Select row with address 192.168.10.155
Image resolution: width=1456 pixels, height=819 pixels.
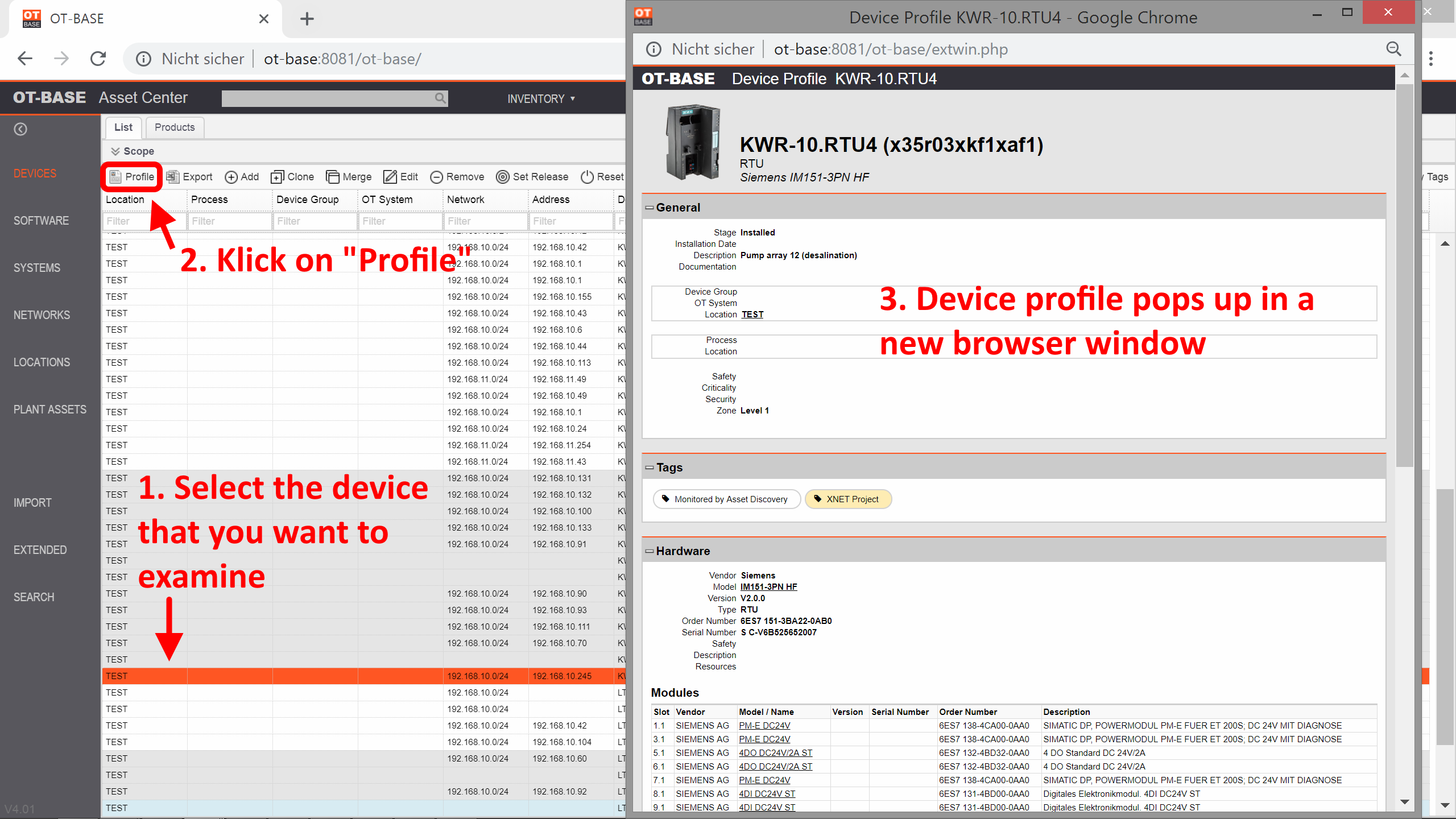364,297
